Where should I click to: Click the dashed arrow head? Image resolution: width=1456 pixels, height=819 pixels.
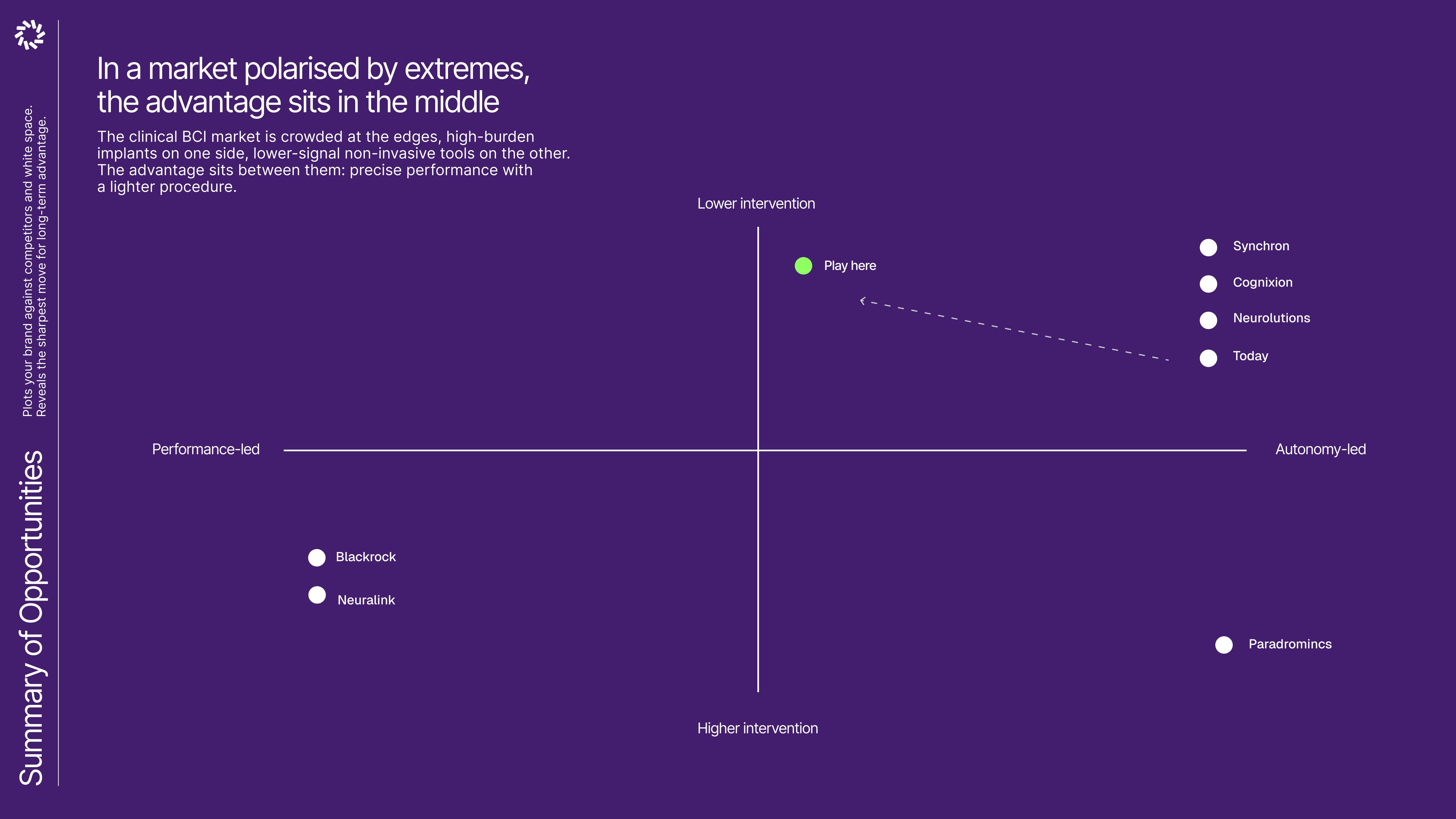pyautogui.click(x=862, y=301)
